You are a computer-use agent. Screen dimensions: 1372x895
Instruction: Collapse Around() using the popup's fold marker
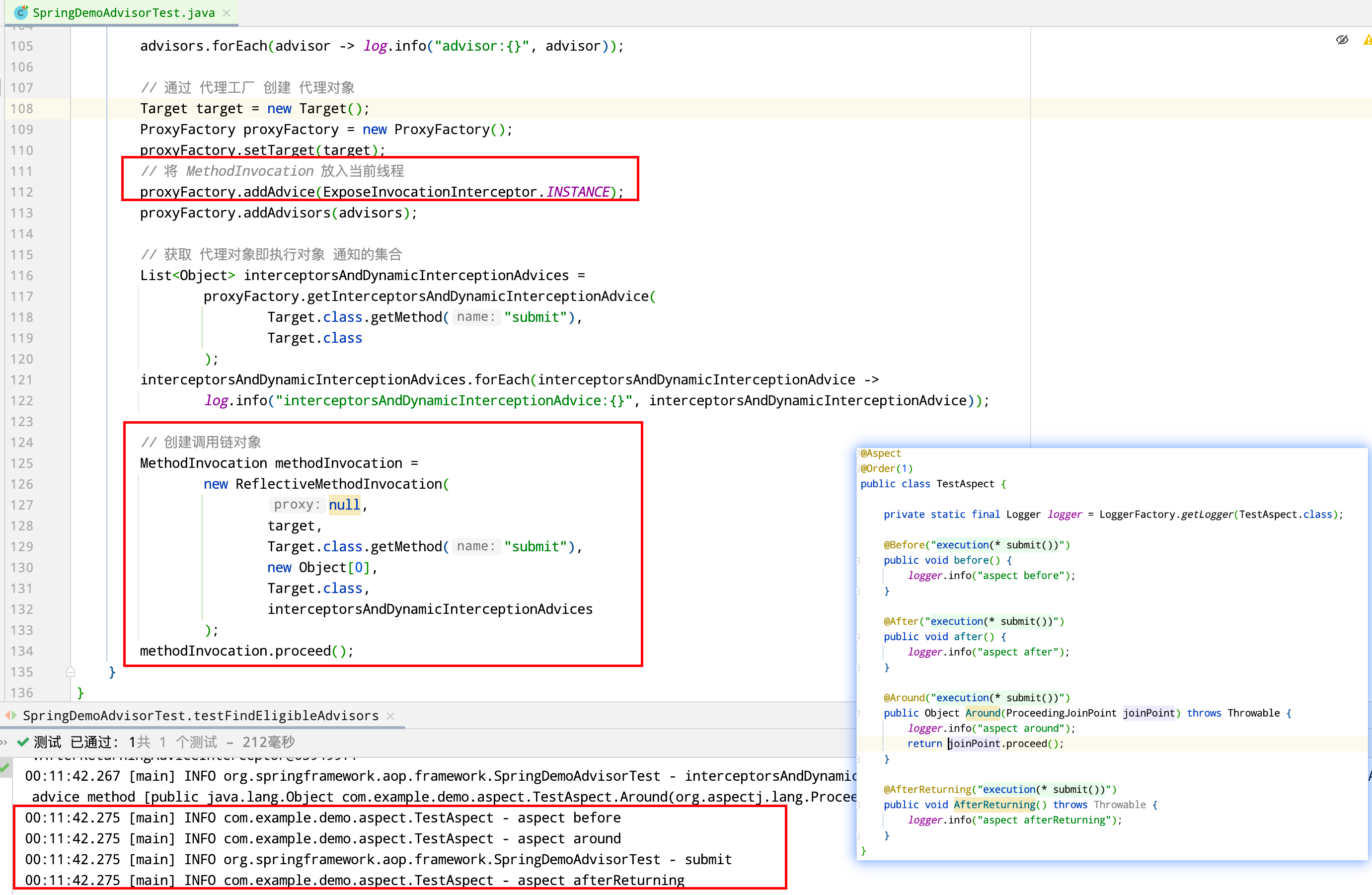858,713
